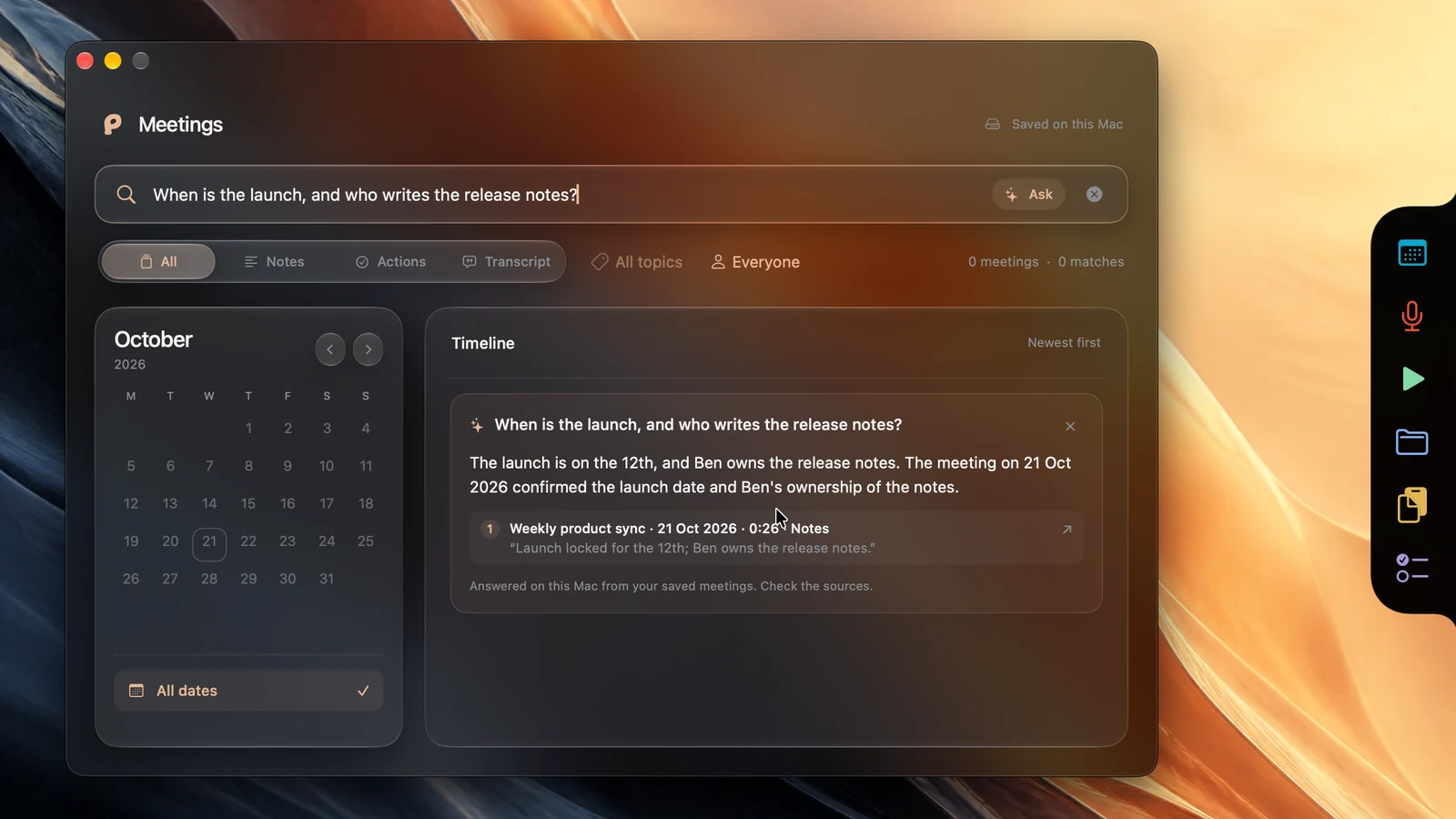Click the source open arrow icon
Viewport: 1456px width, 819px height.
1067,529
